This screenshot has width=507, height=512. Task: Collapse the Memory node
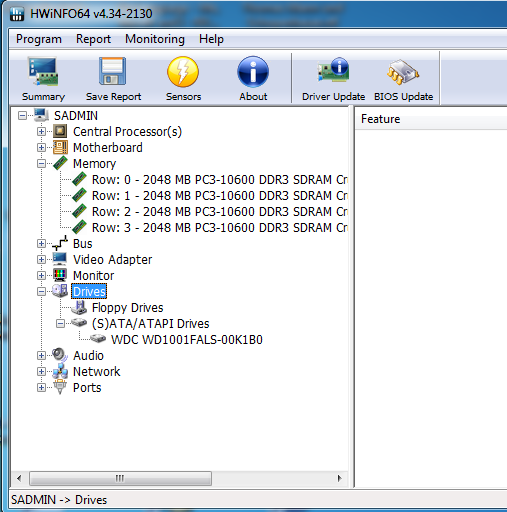coord(41,164)
